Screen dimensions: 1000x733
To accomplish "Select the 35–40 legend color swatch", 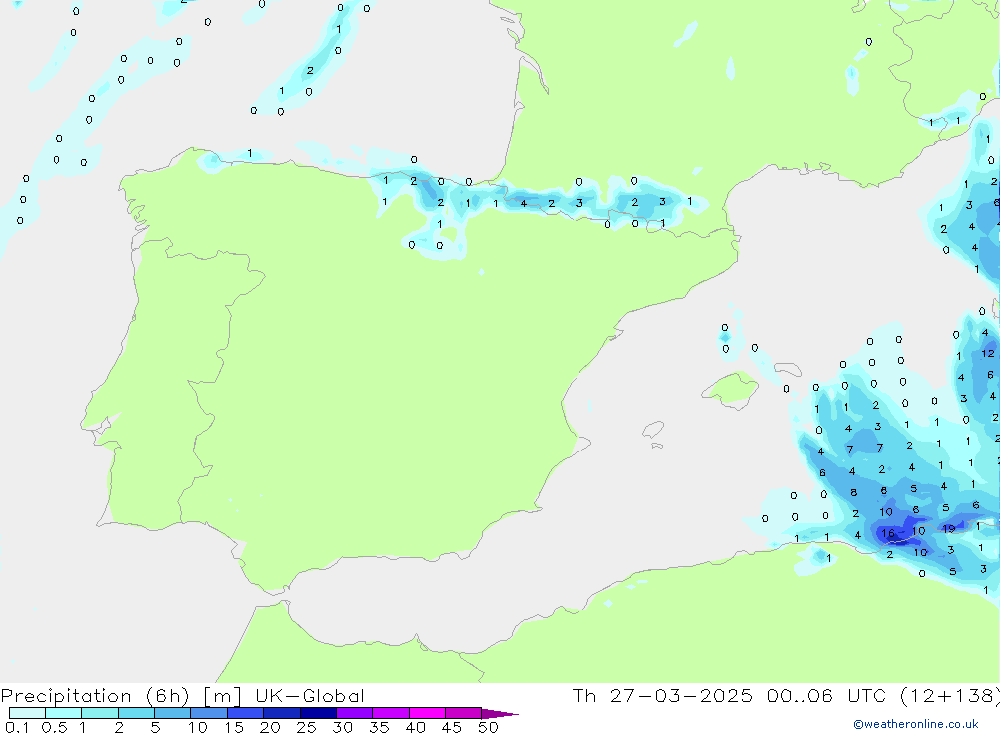I will tap(391, 713).
